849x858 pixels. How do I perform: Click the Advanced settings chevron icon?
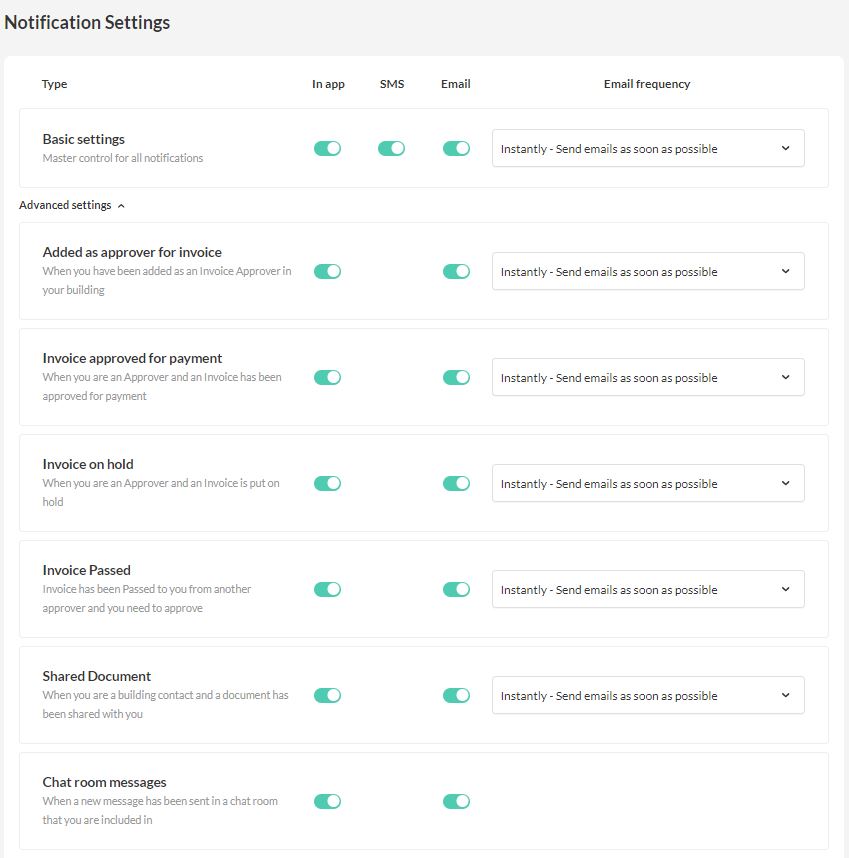pos(121,206)
